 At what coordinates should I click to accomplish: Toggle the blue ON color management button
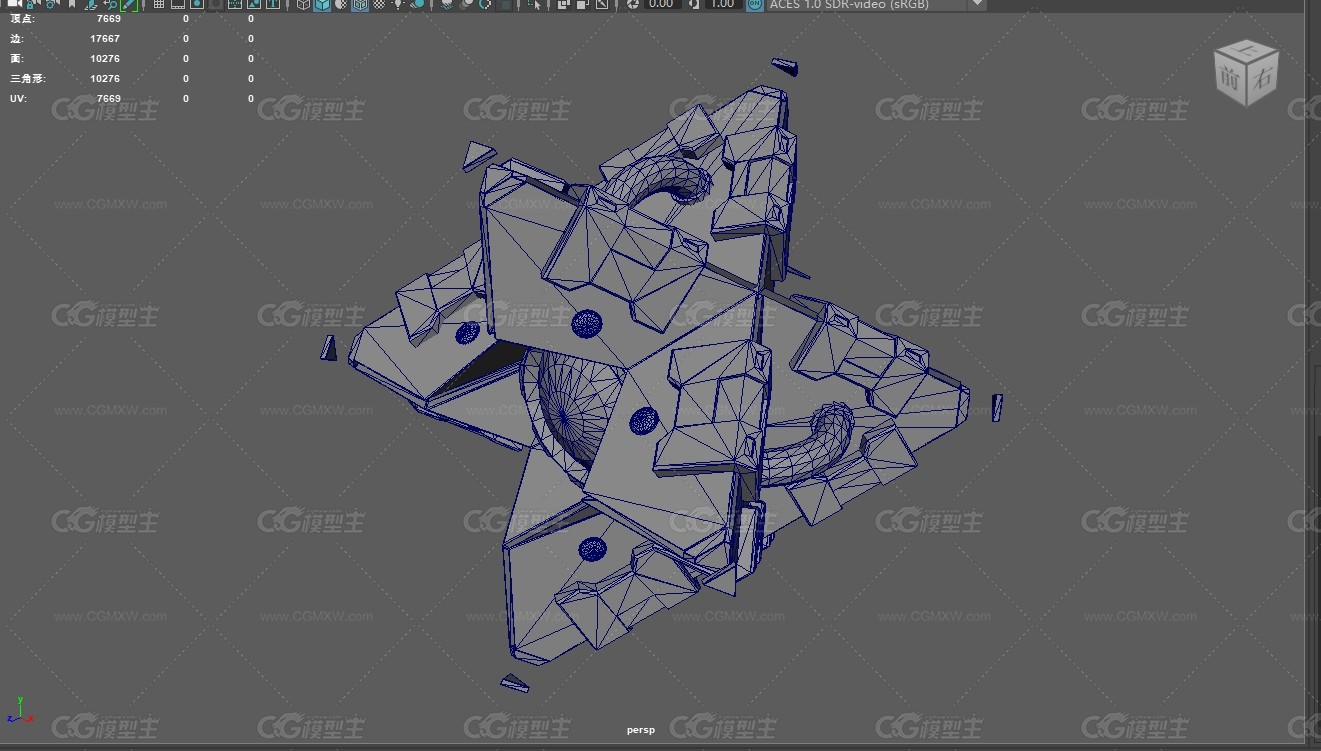[755, 4]
